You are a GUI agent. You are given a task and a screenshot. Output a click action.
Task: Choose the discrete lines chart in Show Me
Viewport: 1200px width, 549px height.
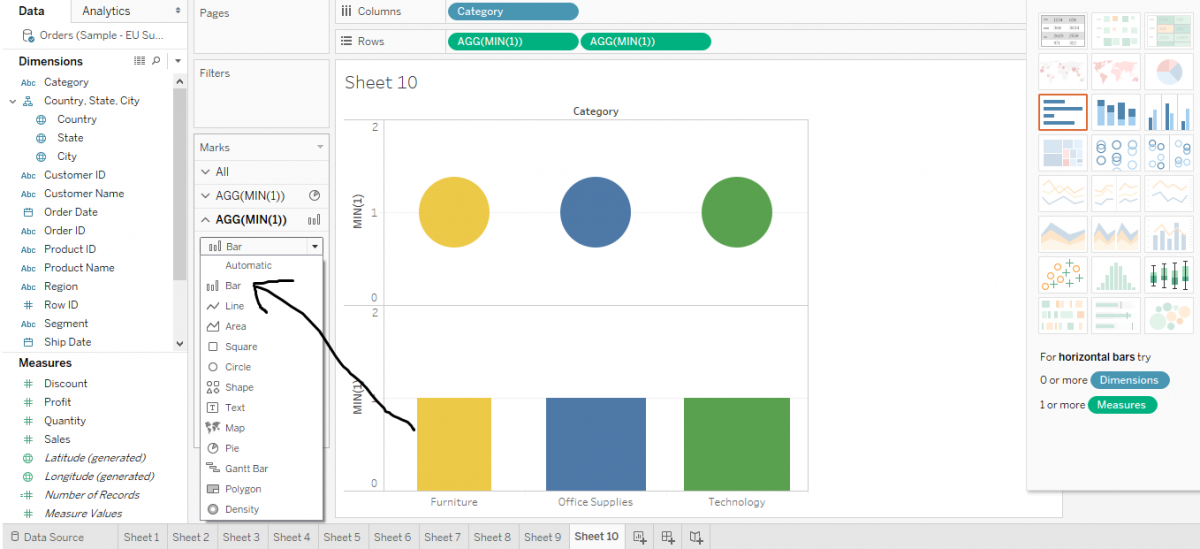[1115, 193]
